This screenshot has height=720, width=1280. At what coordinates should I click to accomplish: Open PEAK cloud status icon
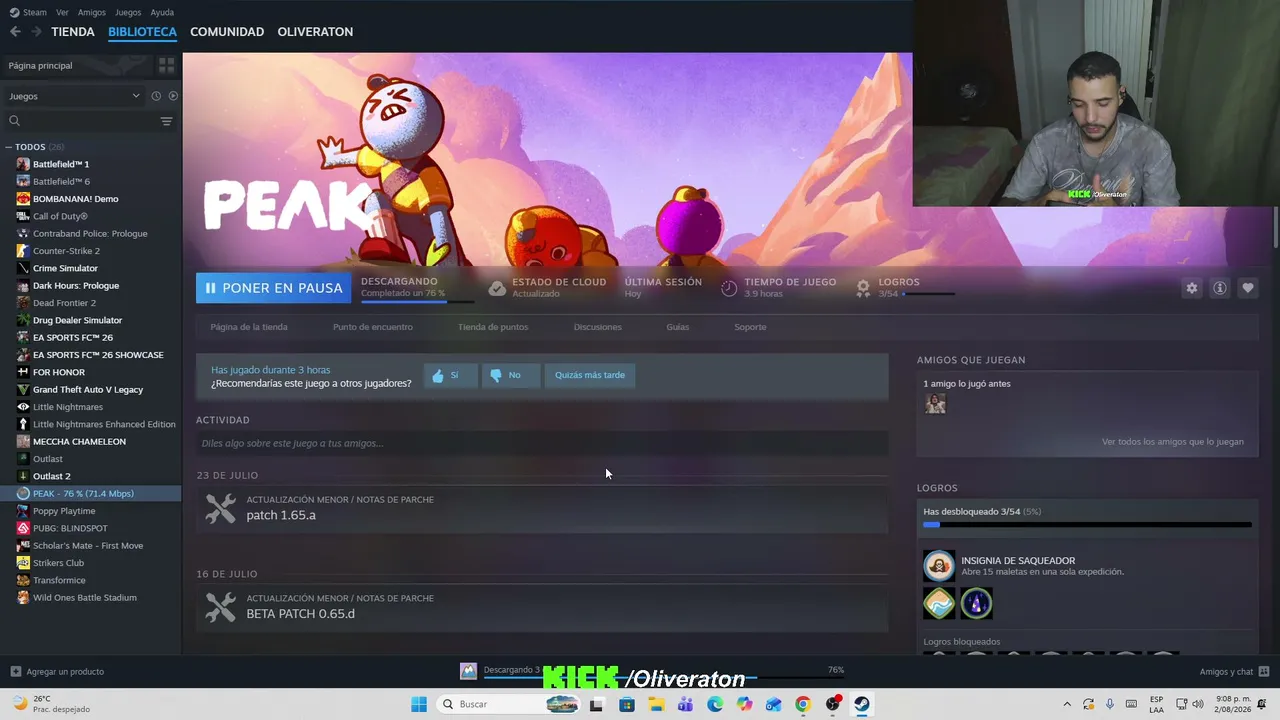click(497, 288)
